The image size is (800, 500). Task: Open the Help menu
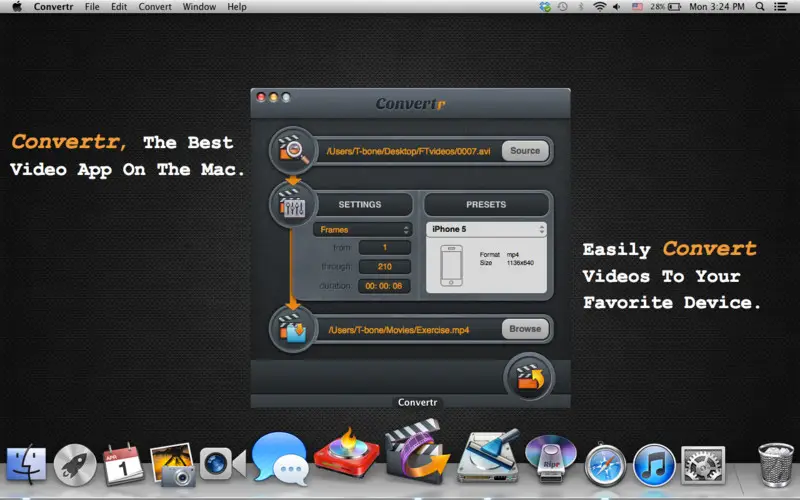pos(237,7)
